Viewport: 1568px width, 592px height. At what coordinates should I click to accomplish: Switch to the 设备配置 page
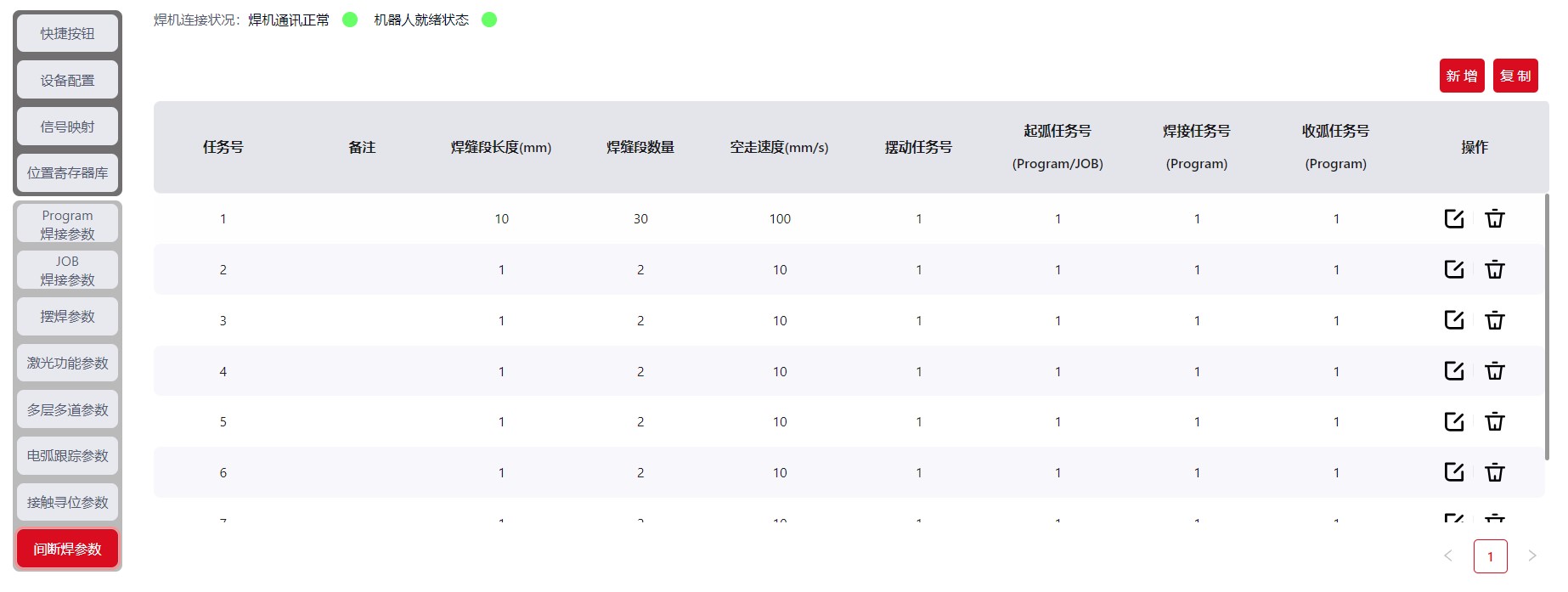click(x=67, y=80)
